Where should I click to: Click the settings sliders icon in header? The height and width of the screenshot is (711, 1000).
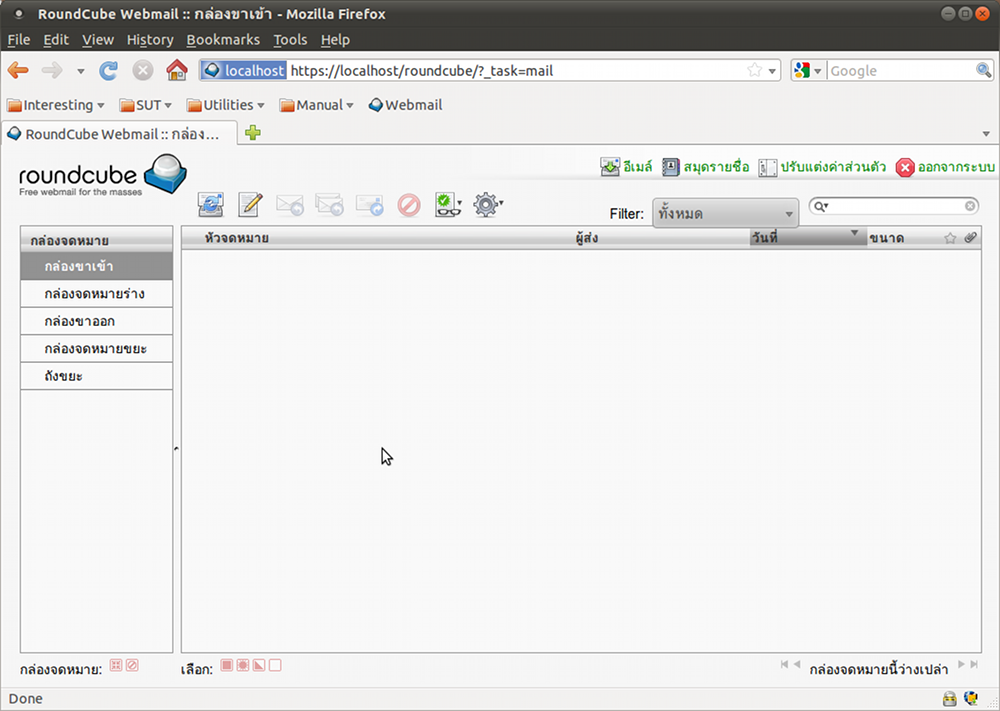coord(767,168)
